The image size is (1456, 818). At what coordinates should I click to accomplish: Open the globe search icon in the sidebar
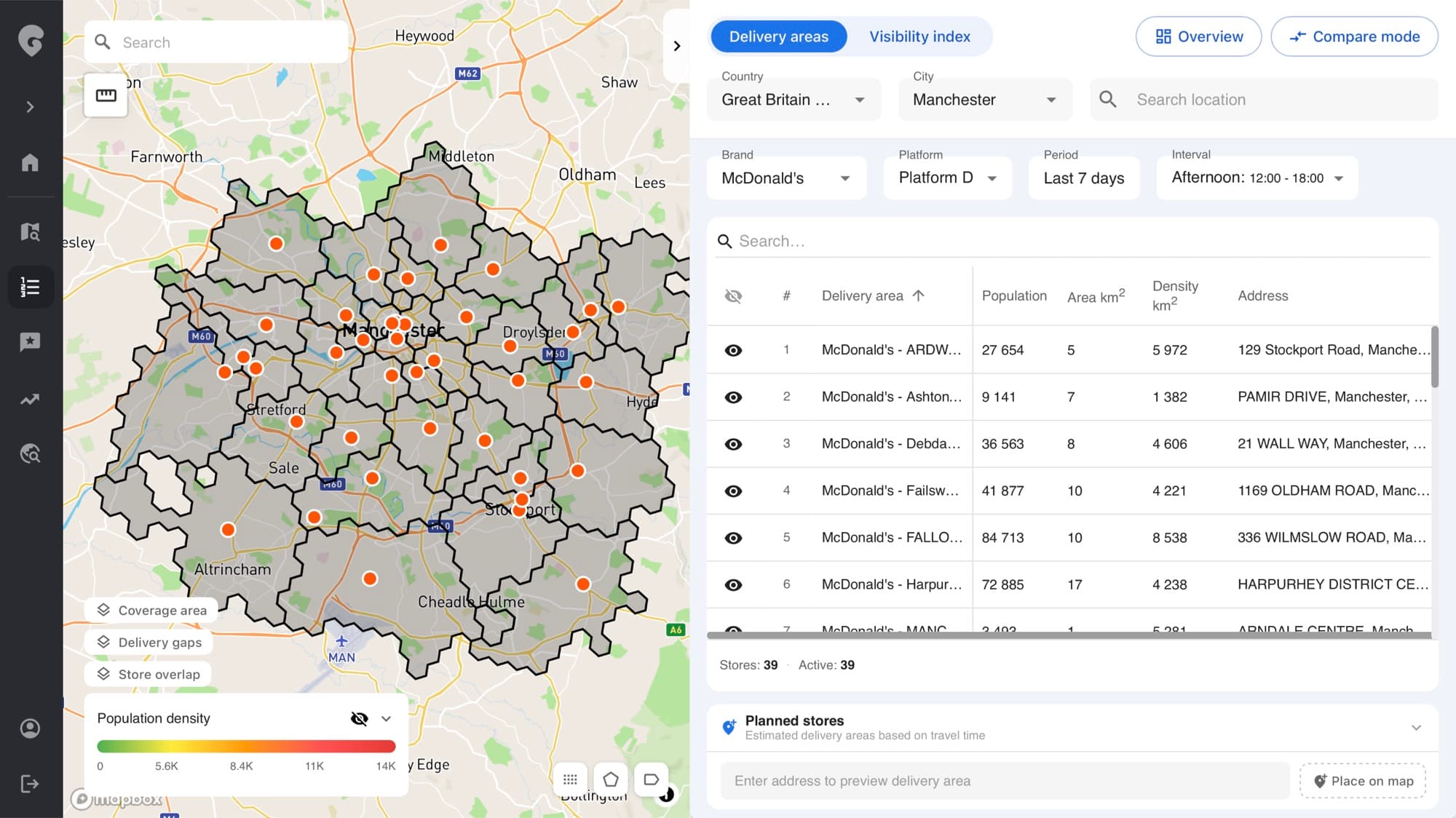[x=30, y=454]
